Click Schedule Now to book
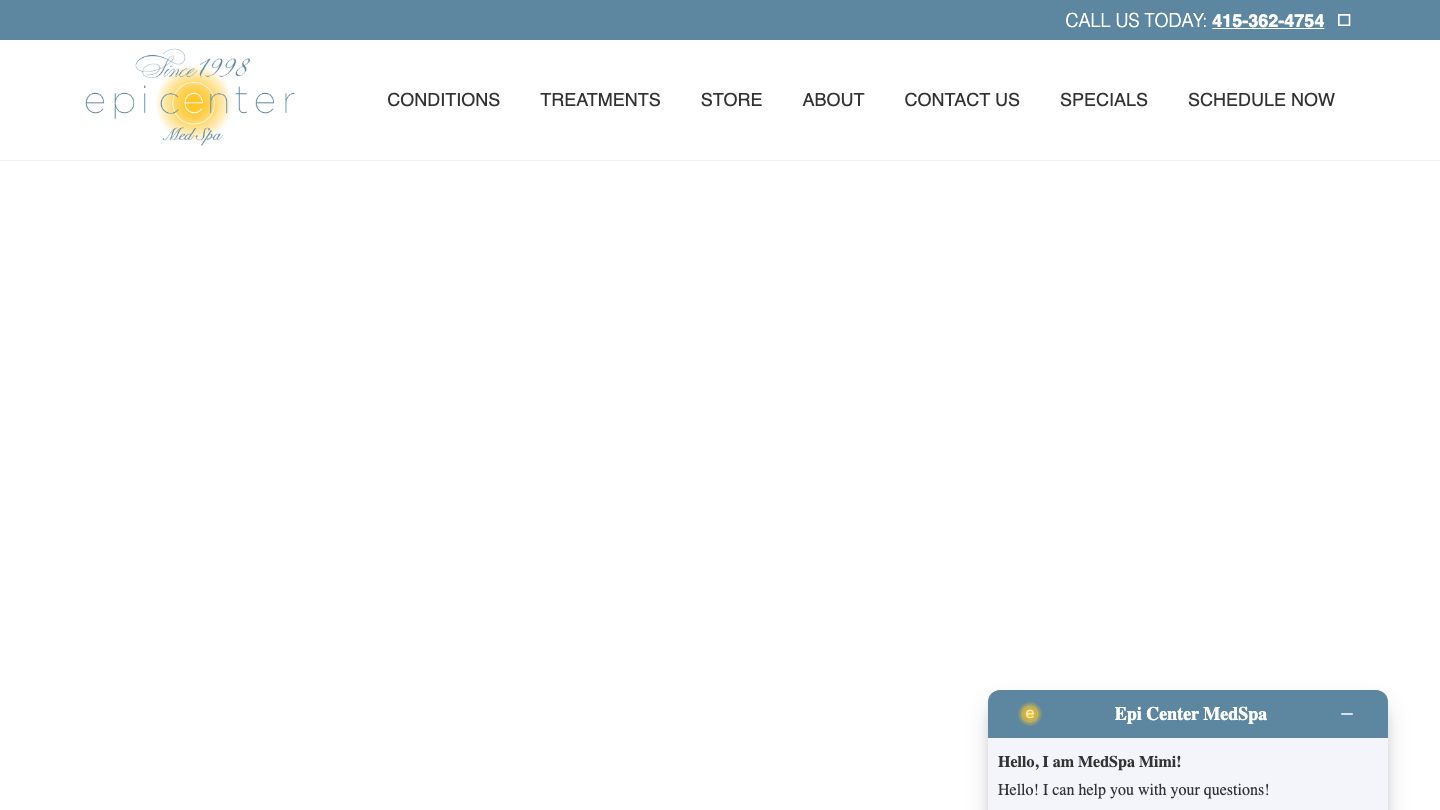The image size is (1440, 810). point(1261,100)
